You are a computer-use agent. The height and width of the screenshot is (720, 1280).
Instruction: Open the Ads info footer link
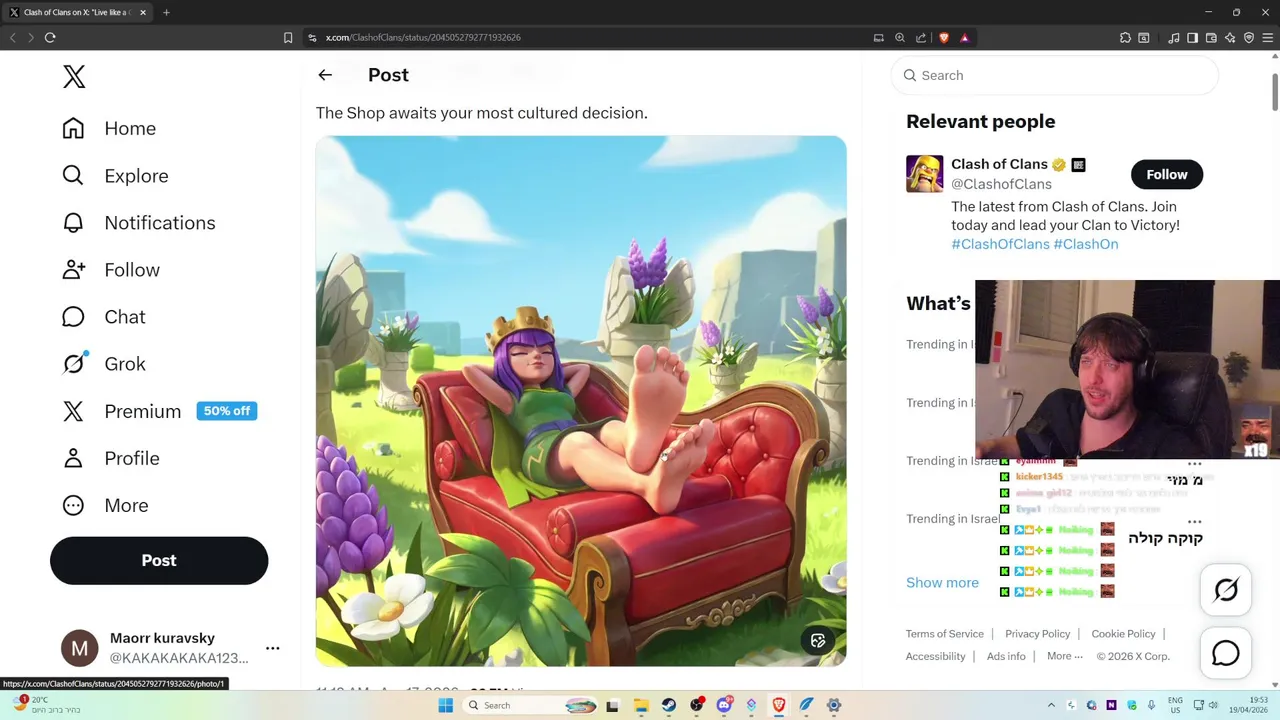click(1006, 656)
